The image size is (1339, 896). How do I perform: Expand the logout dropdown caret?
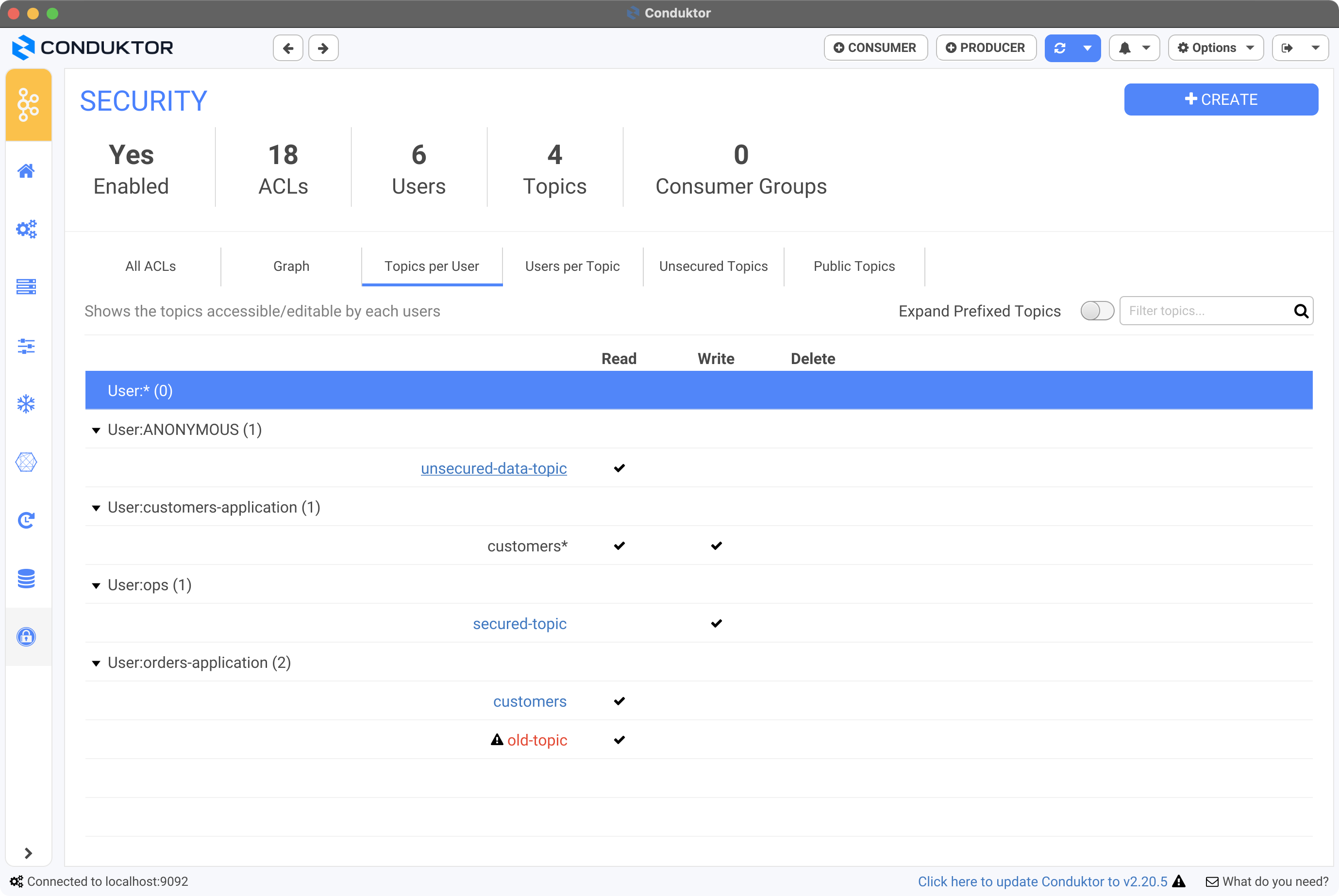click(x=1315, y=48)
